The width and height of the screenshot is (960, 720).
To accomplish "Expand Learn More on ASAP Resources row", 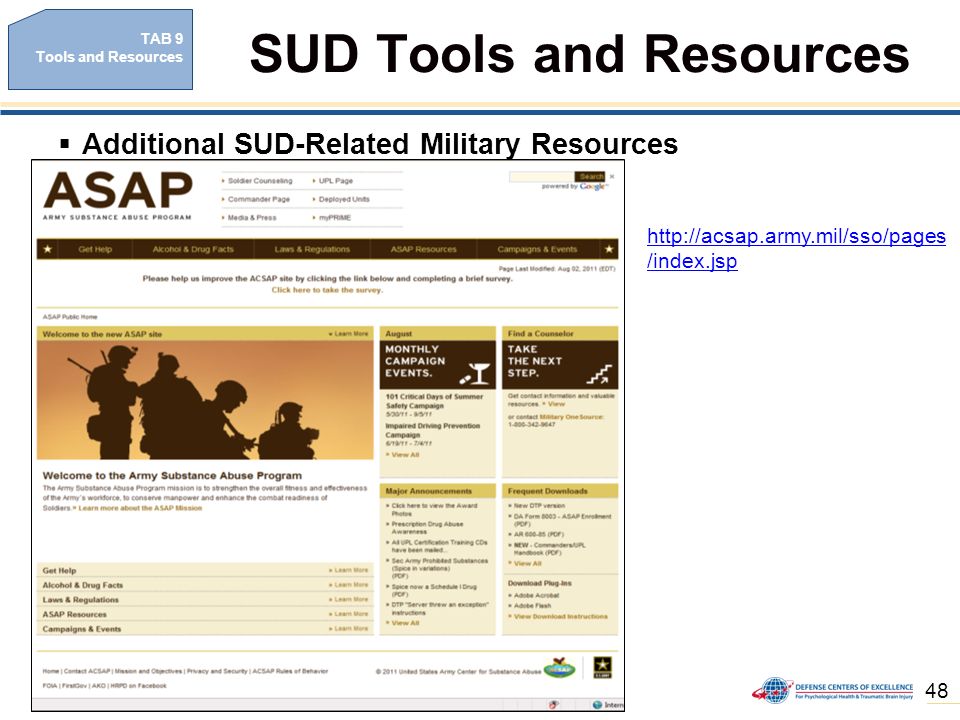I will coord(349,613).
